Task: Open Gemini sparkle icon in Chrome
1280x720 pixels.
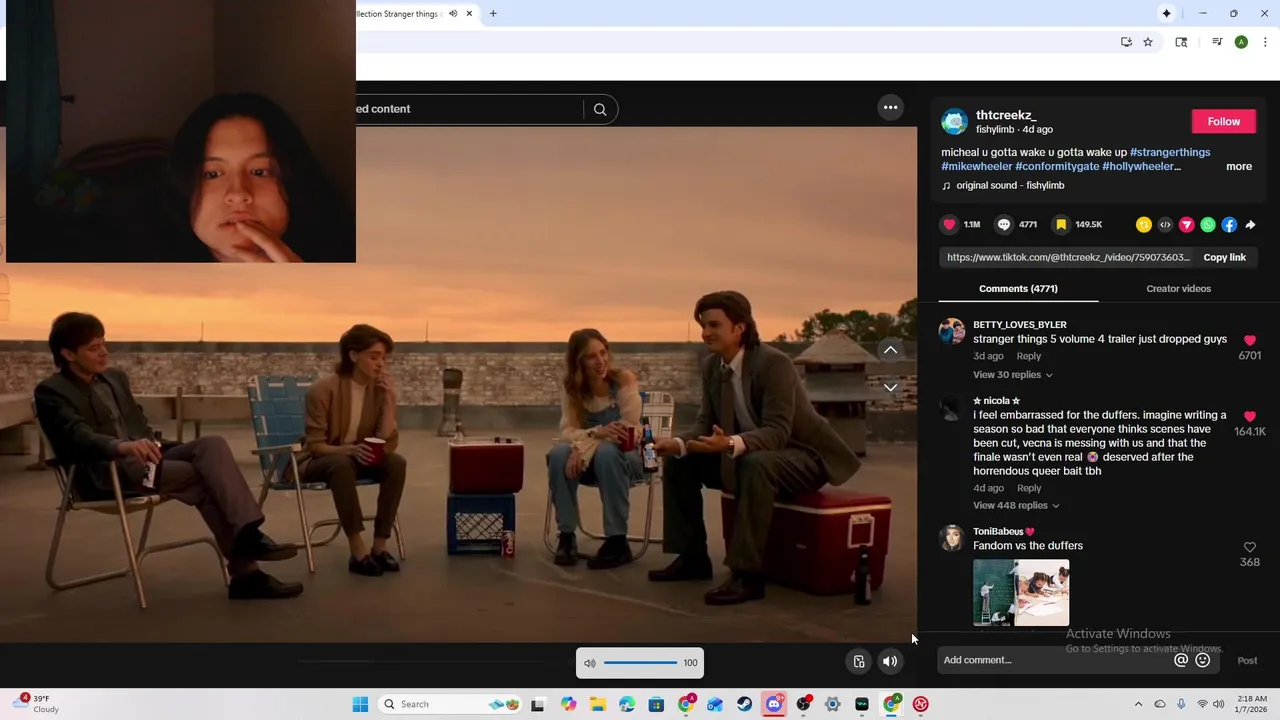Action: pos(1166,13)
